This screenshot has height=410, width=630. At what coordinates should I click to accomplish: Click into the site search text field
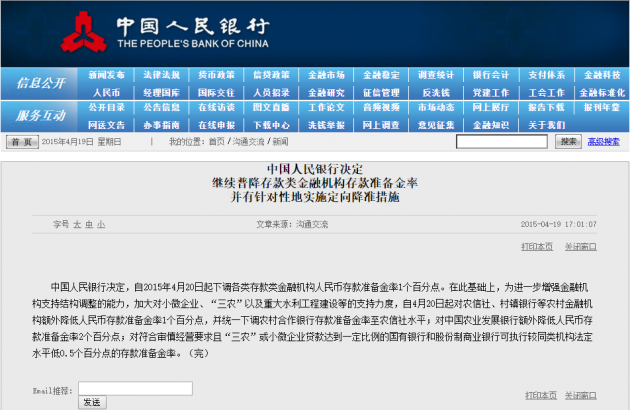(503, 142)
